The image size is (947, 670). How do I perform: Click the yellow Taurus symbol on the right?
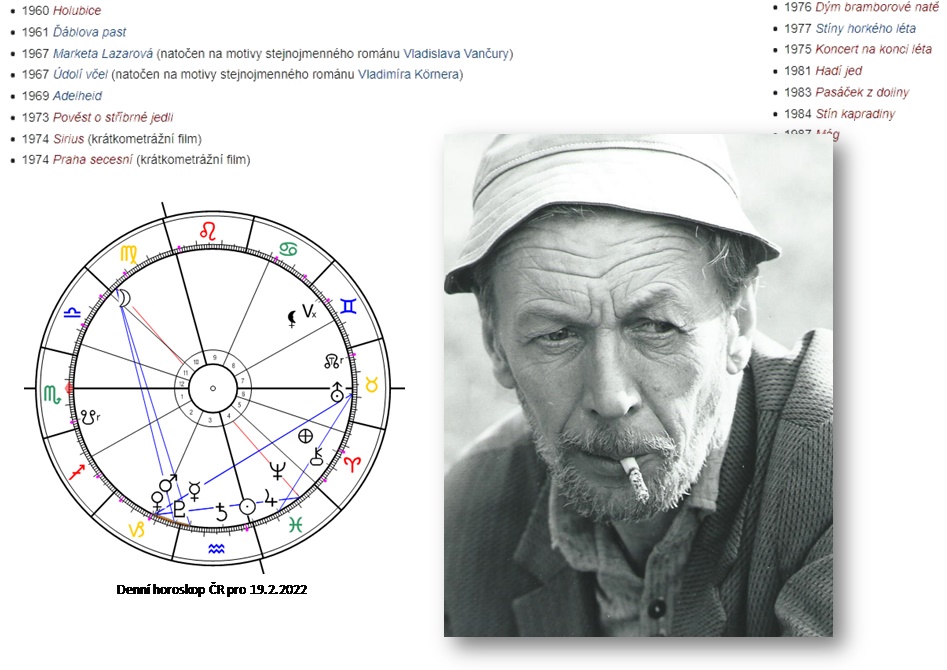click(x=372, y=385)
